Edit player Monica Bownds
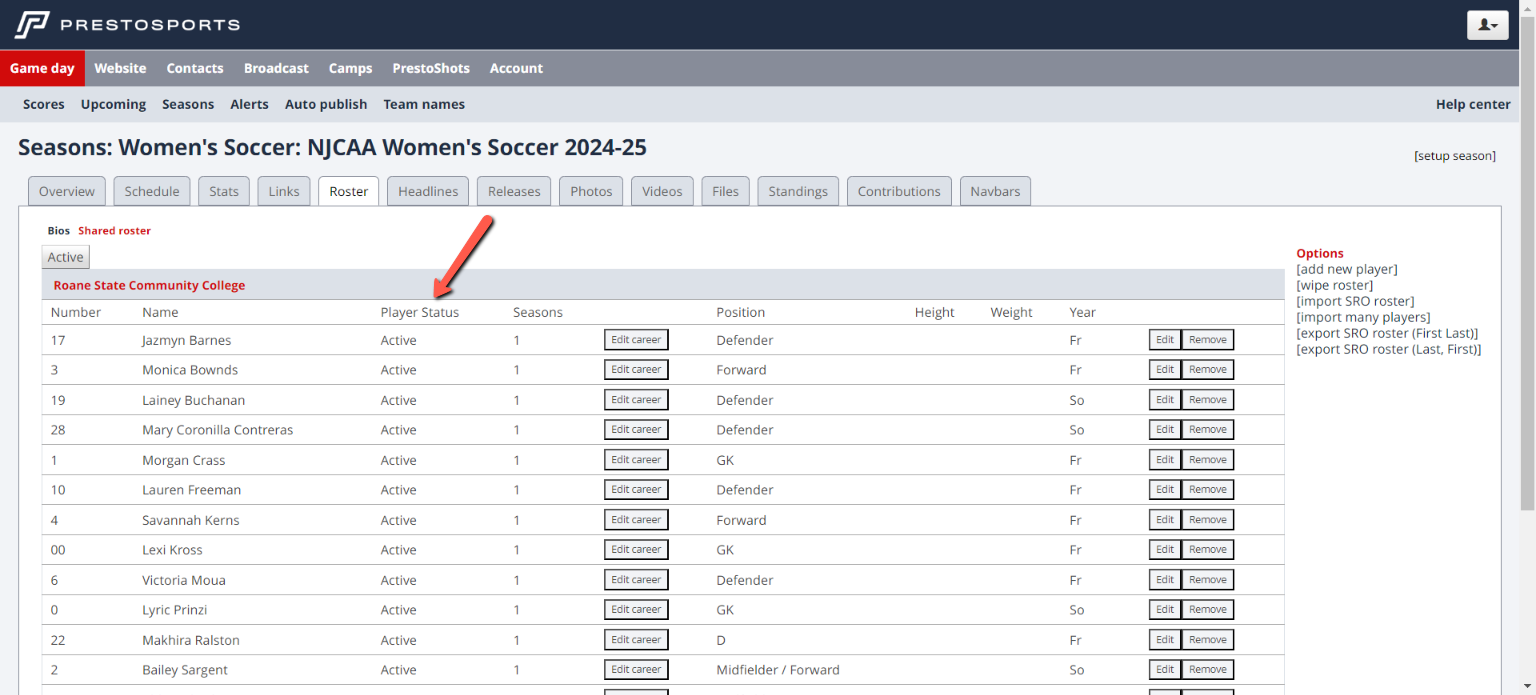1536x695 pixels. pyautogui.click(x=1165, y=370)
